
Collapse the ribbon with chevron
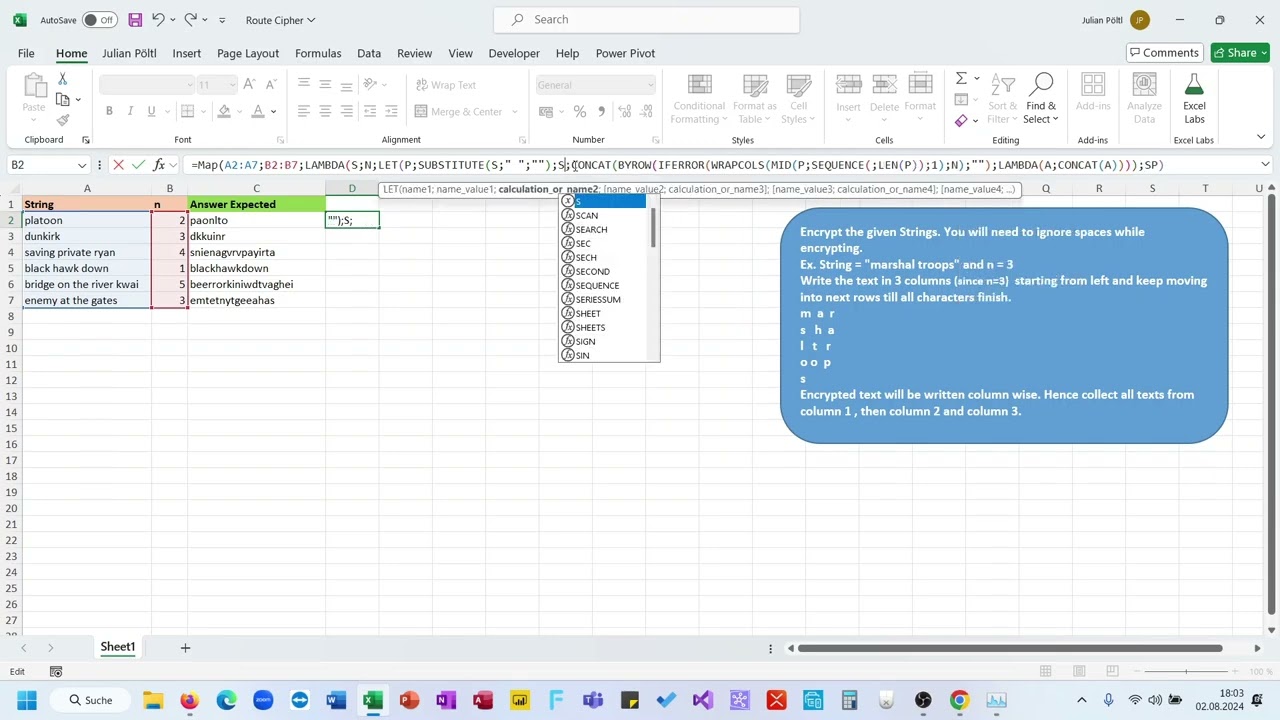(1262, 138)
